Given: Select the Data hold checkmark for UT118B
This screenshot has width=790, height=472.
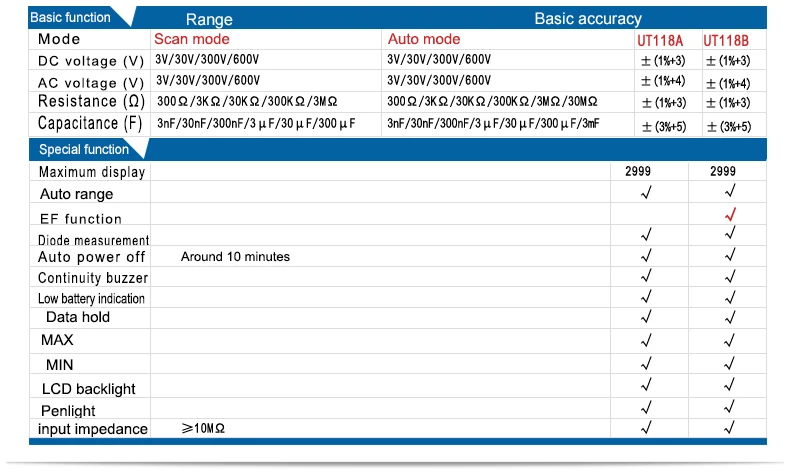Looking at the screenshot, I should [730, 317].
